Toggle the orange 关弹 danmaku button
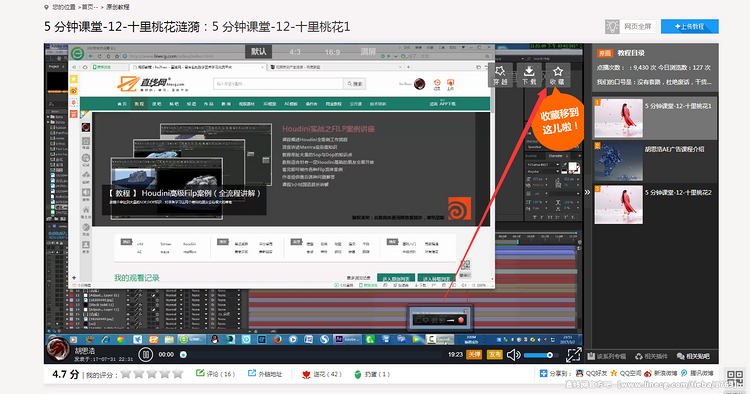This screenshot has height=394, width=750. click(x=474, y=355)
